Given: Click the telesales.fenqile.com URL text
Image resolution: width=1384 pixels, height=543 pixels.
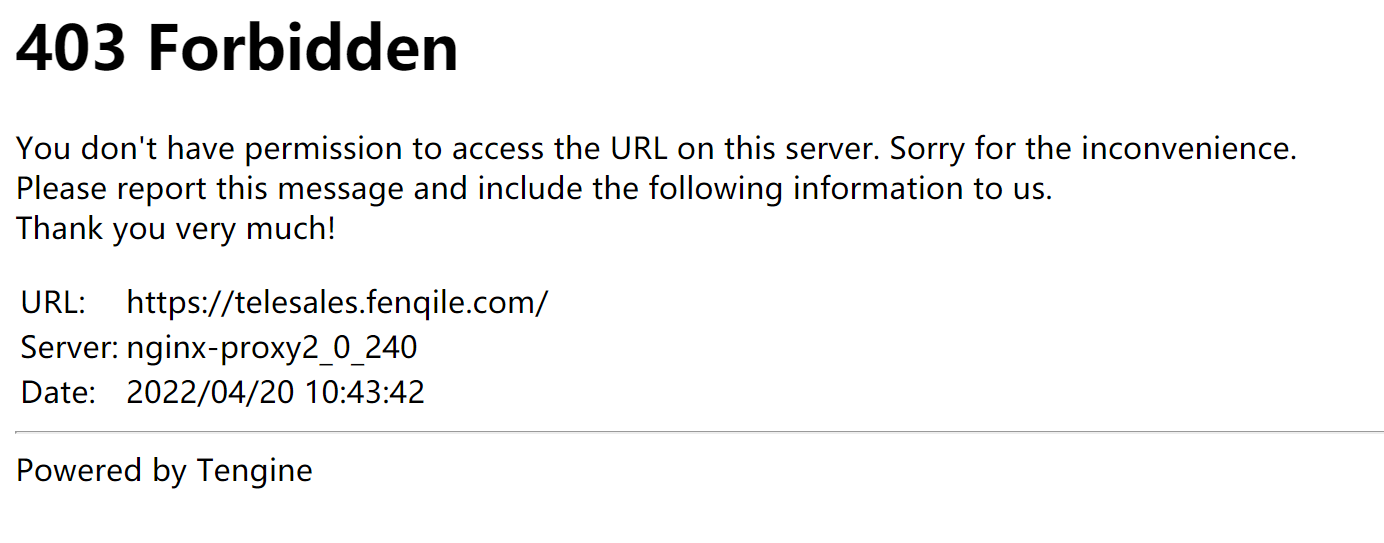Looking at the screenshot, I should 337,302.
